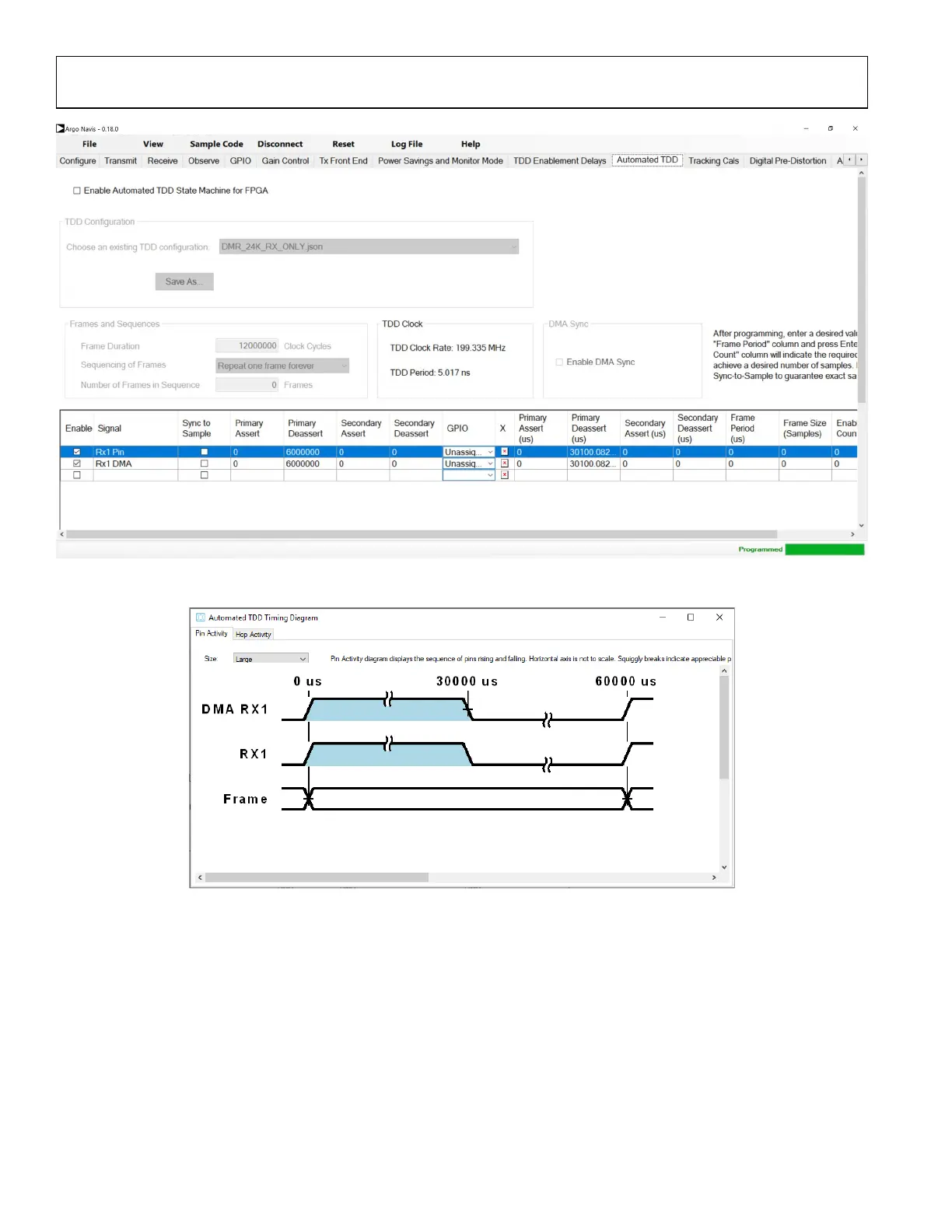Viewport: 952px width, 1232px height.
Task: Toggle the Enable DMA Sync checkbox
Action: 559,362
